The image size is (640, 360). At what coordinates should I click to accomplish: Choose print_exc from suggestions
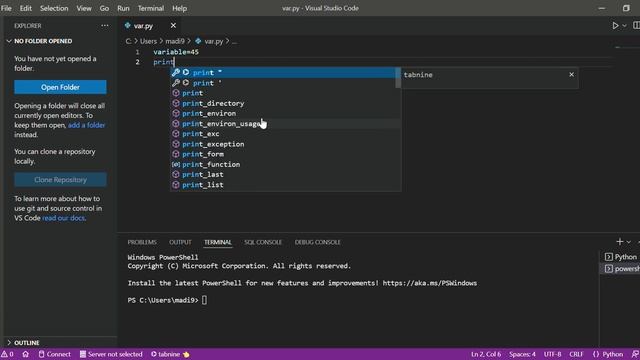point(285,134)
